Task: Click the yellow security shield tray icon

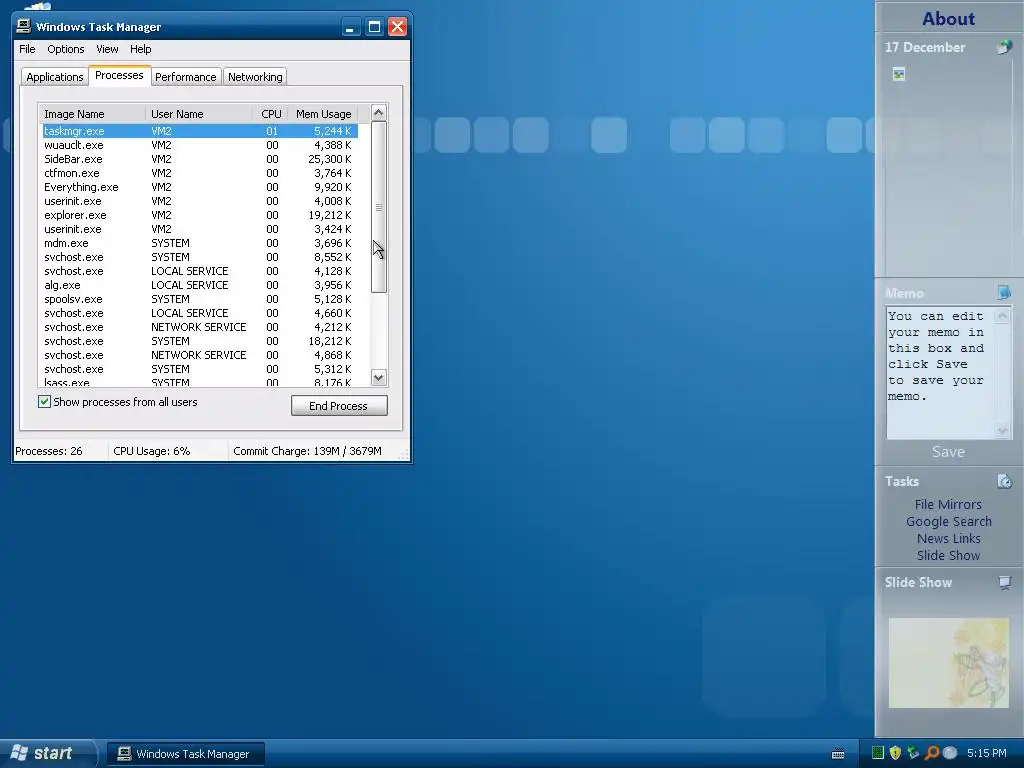Action: [895, 753]
